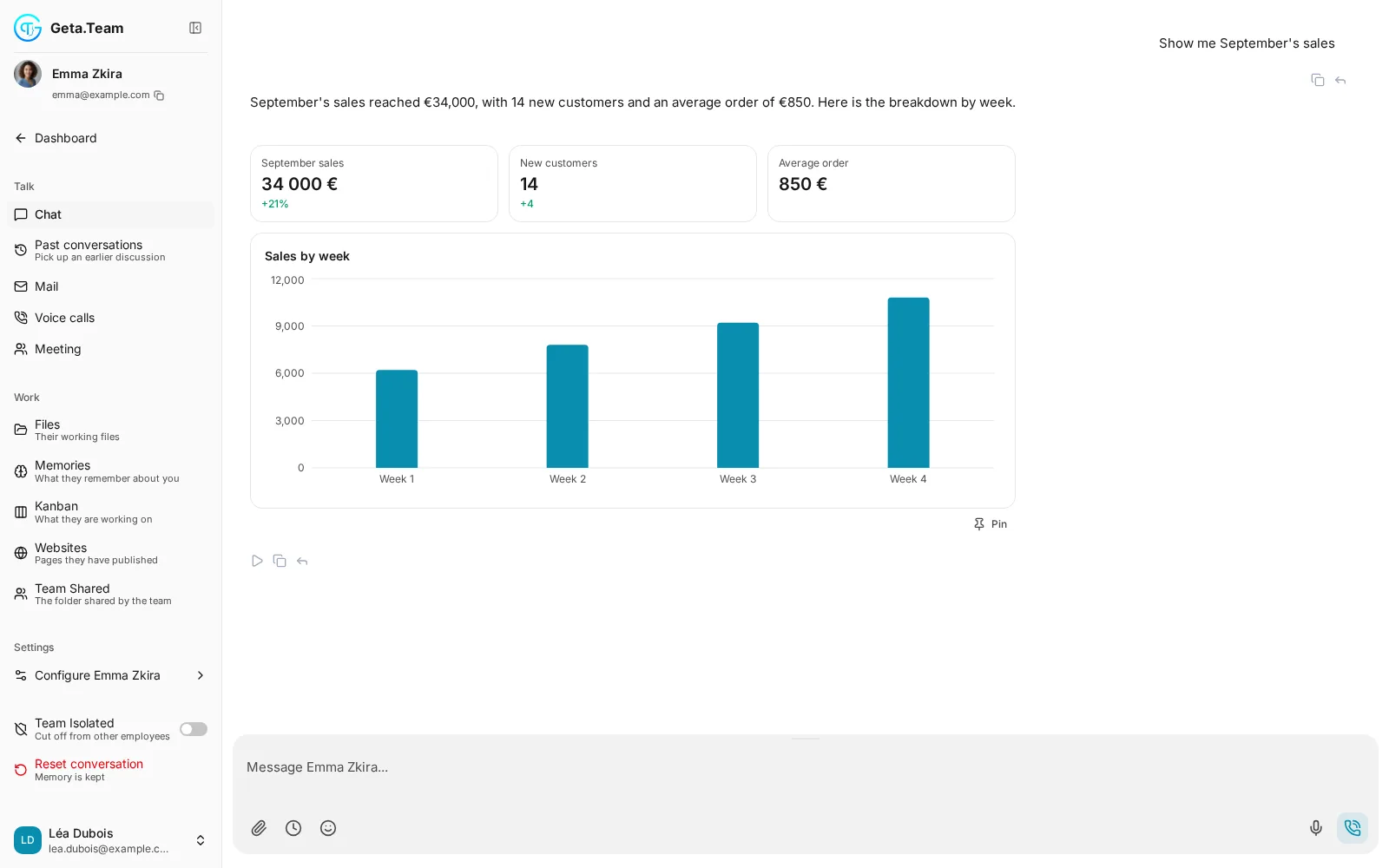The image size is (1389, 868).
Task: Click Reset conversation
Action: [x=111, y=770]
